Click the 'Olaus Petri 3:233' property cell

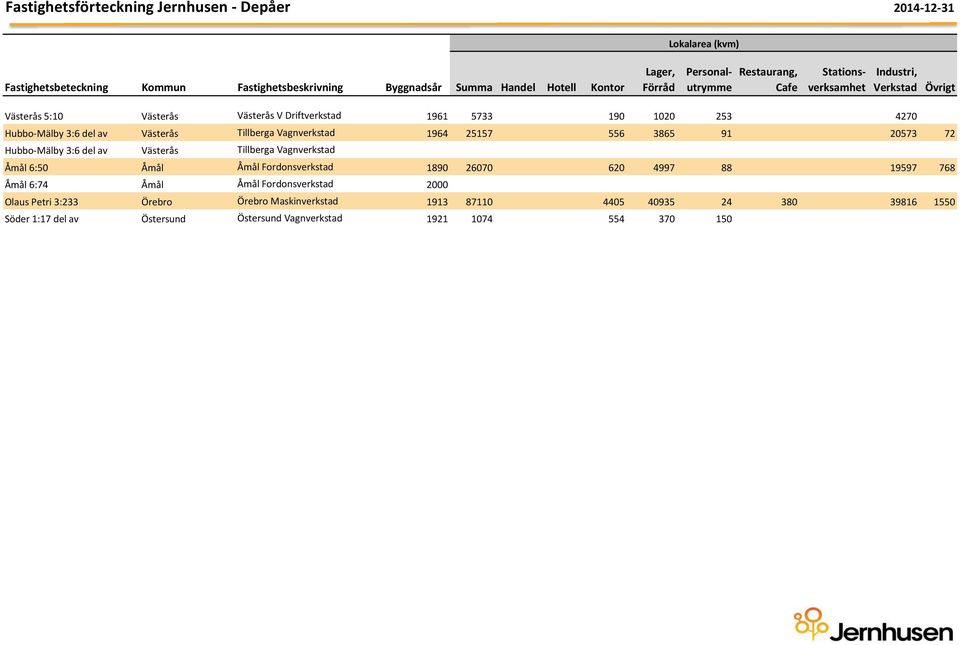41,202
